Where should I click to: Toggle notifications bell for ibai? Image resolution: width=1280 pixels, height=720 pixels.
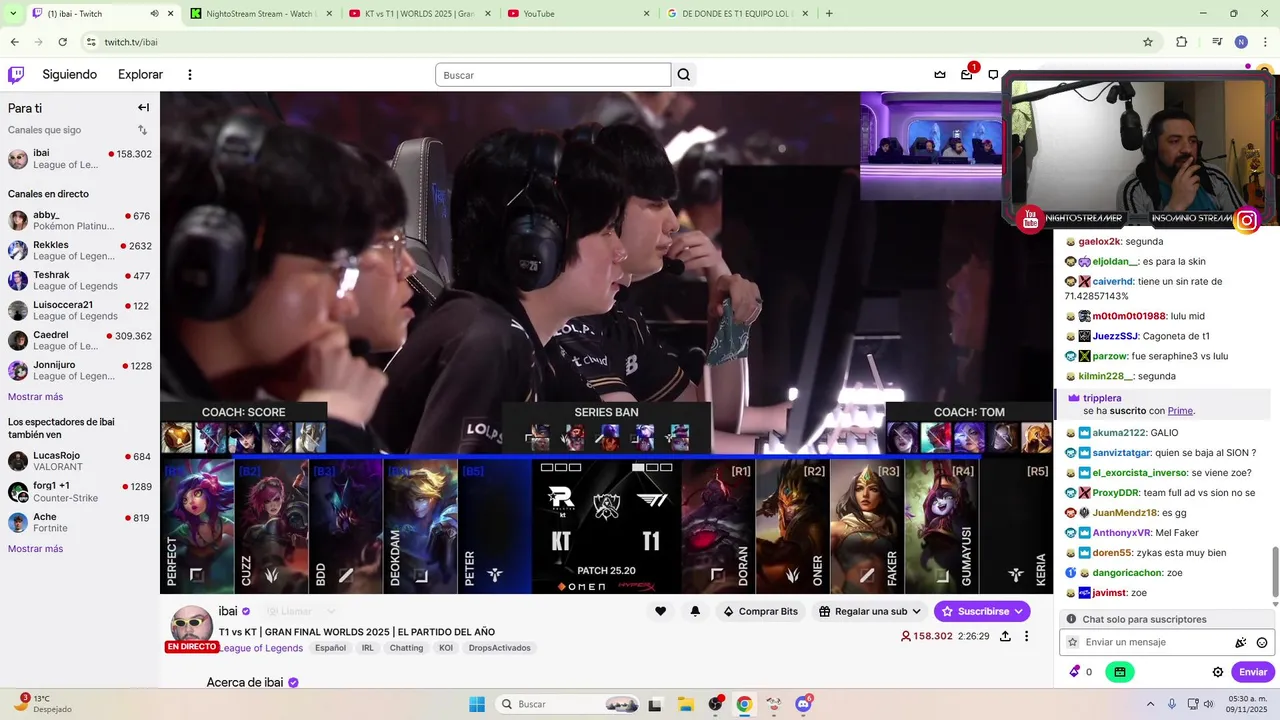tap(695, 611)
